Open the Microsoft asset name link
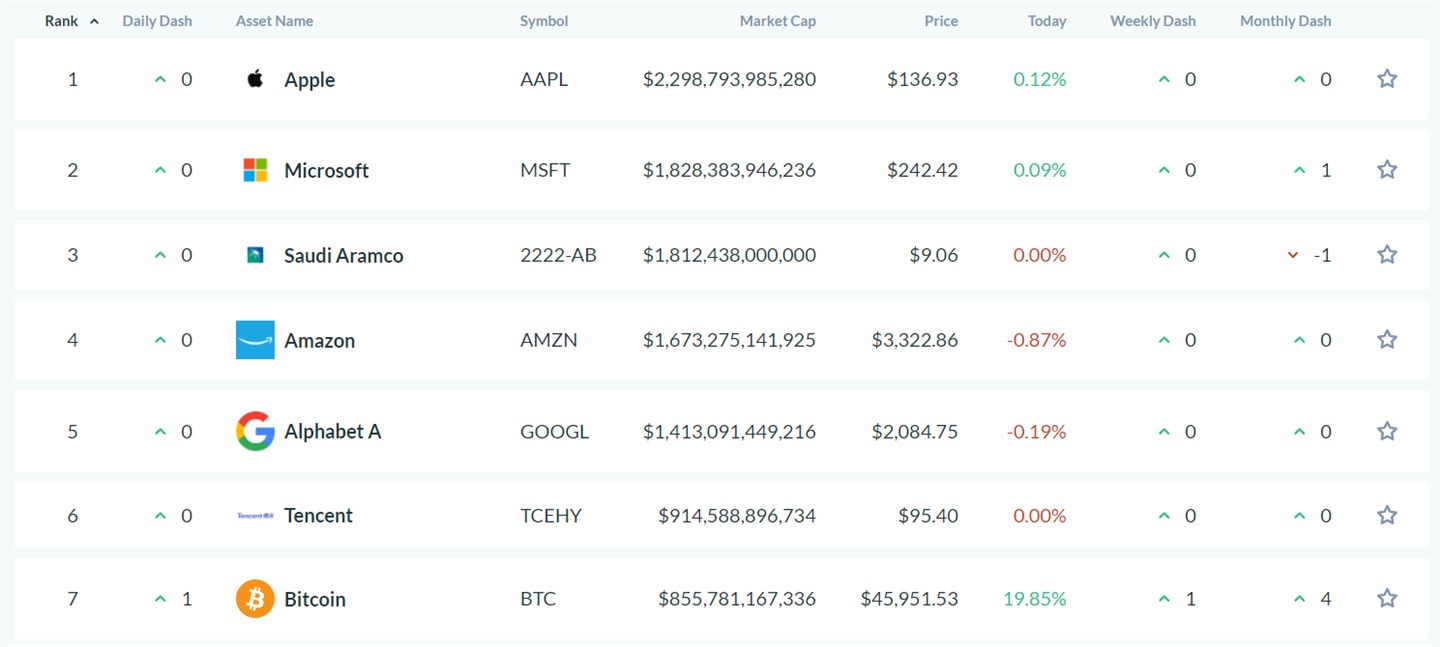Screen dimensions: 1440x647 click(x=326, y=170)
